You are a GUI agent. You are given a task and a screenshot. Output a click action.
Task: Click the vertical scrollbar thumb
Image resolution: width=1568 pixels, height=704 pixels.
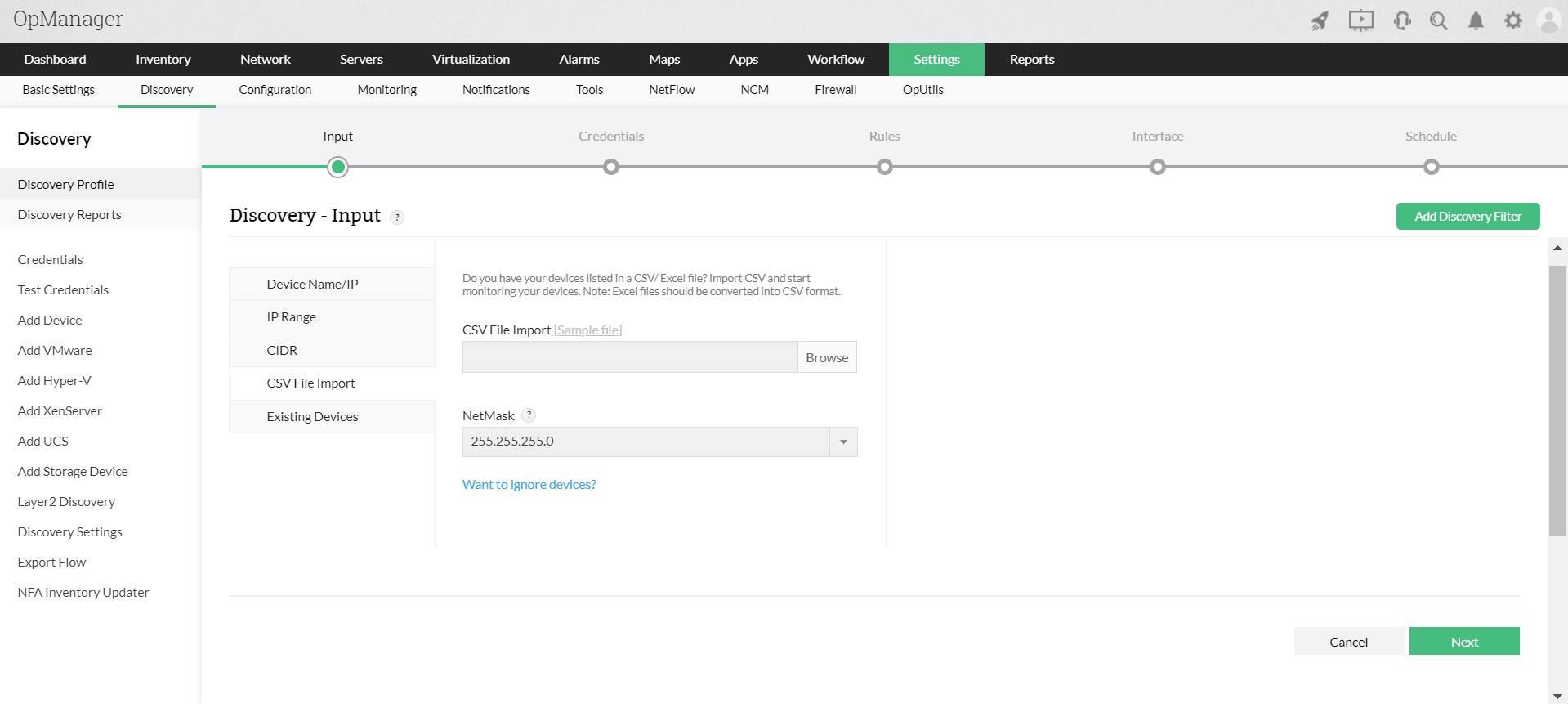(1557, 401)
